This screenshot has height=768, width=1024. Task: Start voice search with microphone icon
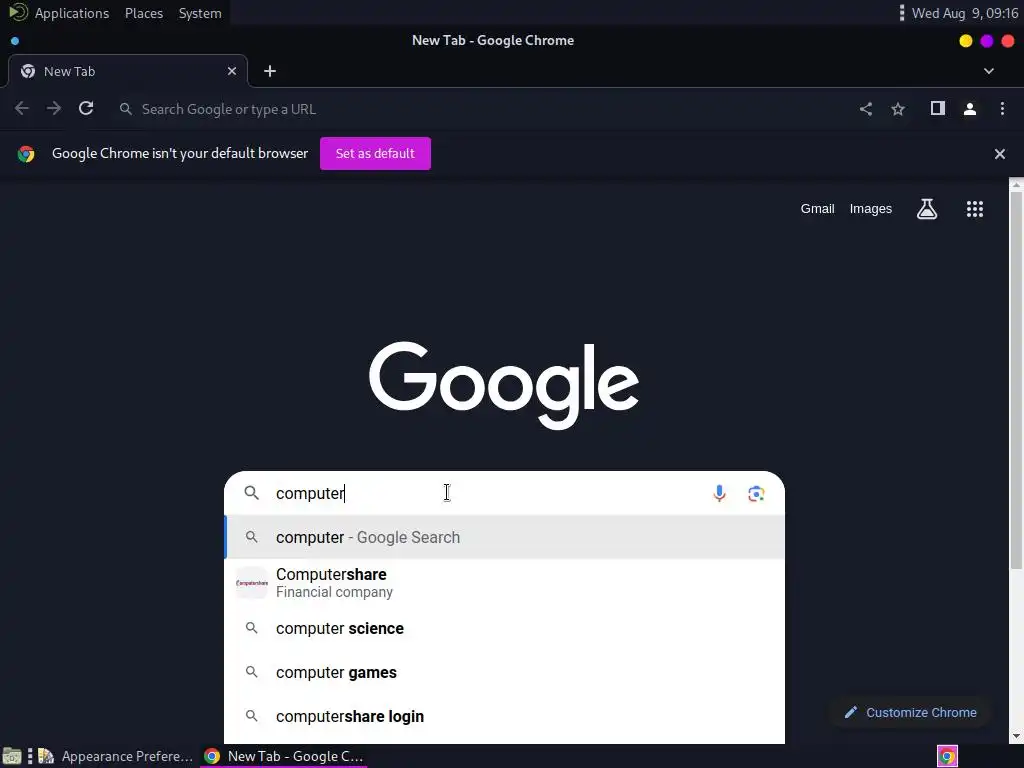click(x=719, y=493)
